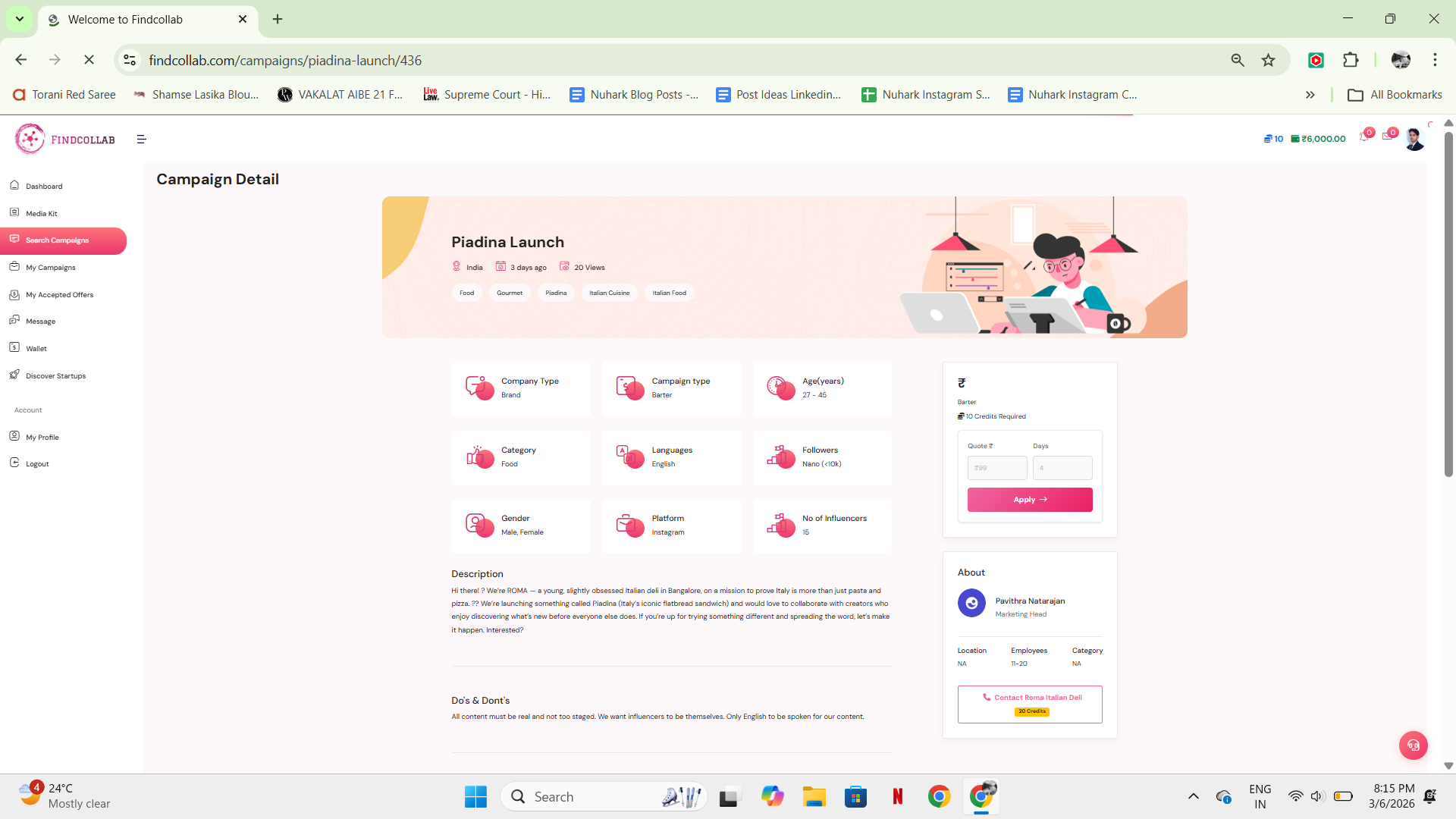Click the Languages card icon

point(630,457)
